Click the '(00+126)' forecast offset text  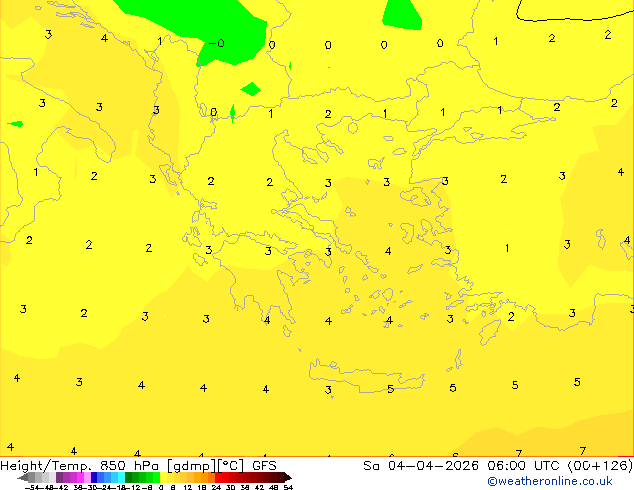click(600, 466)
